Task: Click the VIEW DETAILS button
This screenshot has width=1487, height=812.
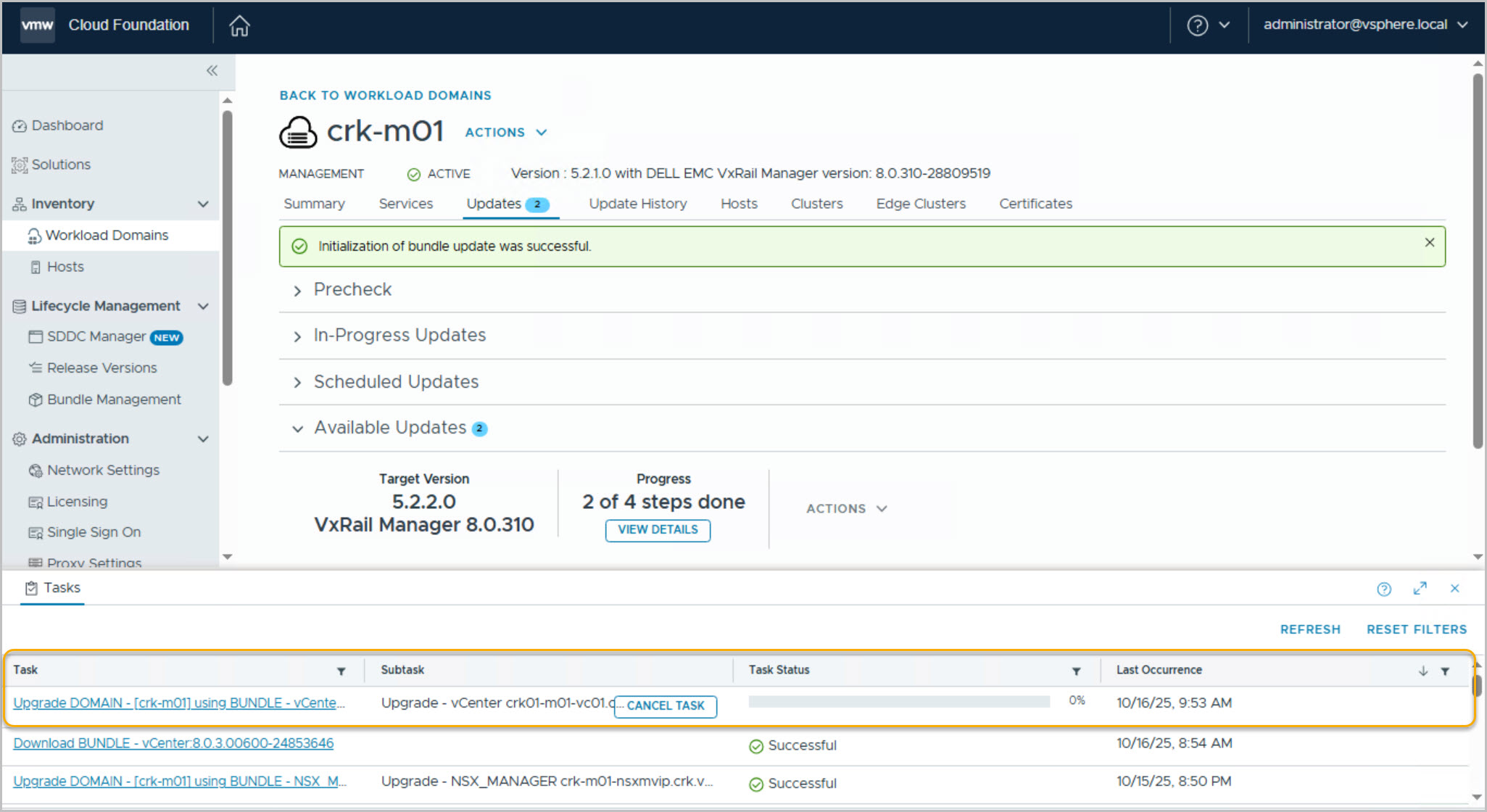Action: [x=658, y=530]
